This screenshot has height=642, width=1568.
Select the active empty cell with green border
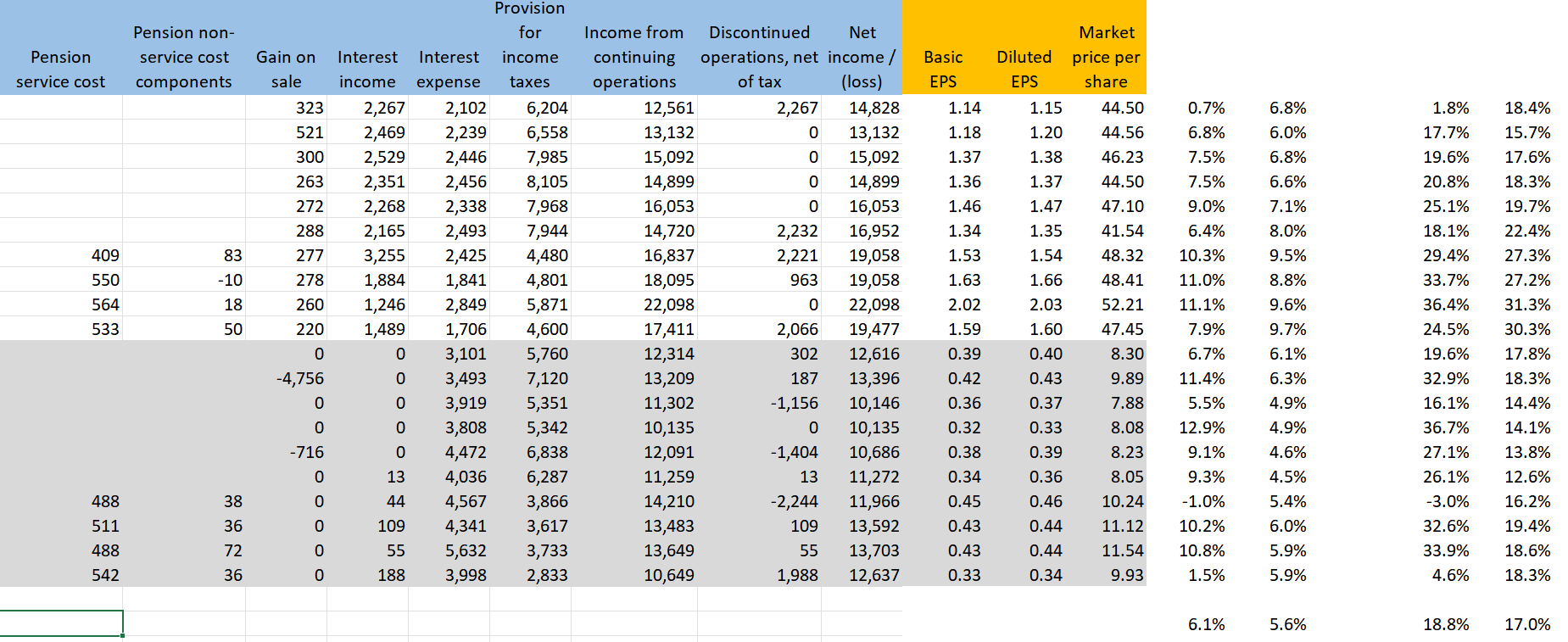pos(61,623)
